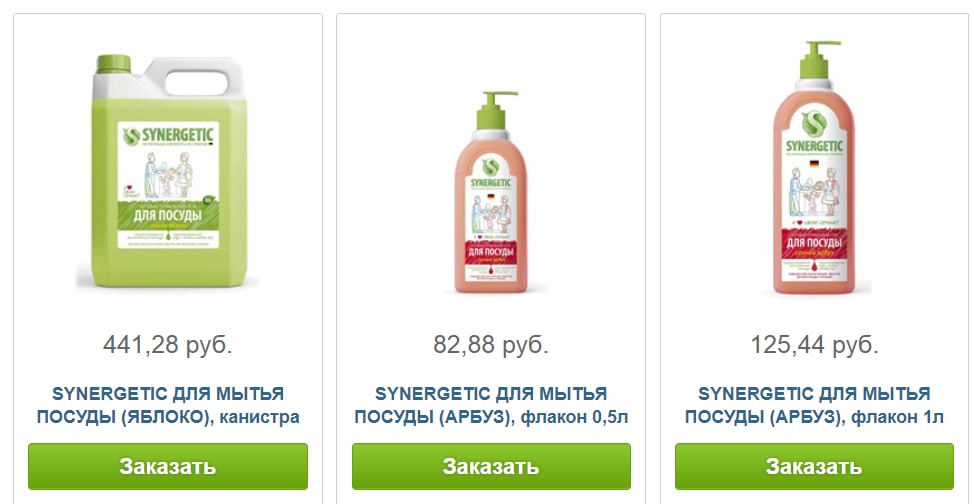This screenshot has width=974, height=504.
Task: Click the green screw cap of the canister
Action: (114, 64)
